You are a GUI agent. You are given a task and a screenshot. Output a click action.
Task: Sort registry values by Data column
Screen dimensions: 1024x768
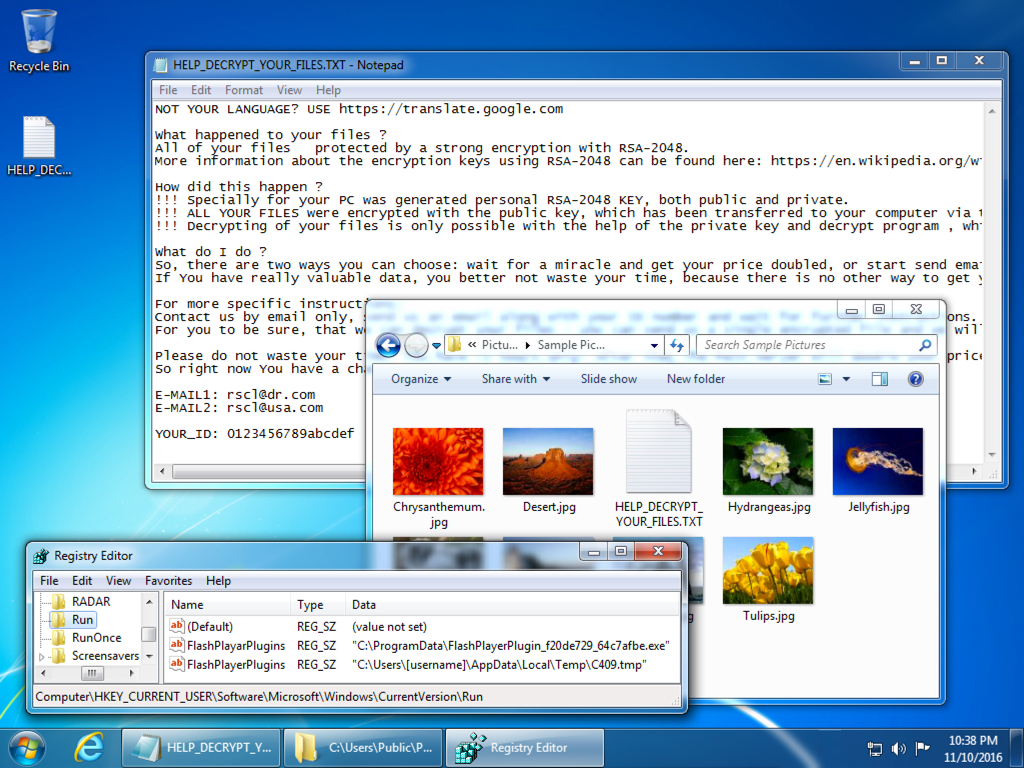click(513, 605)
